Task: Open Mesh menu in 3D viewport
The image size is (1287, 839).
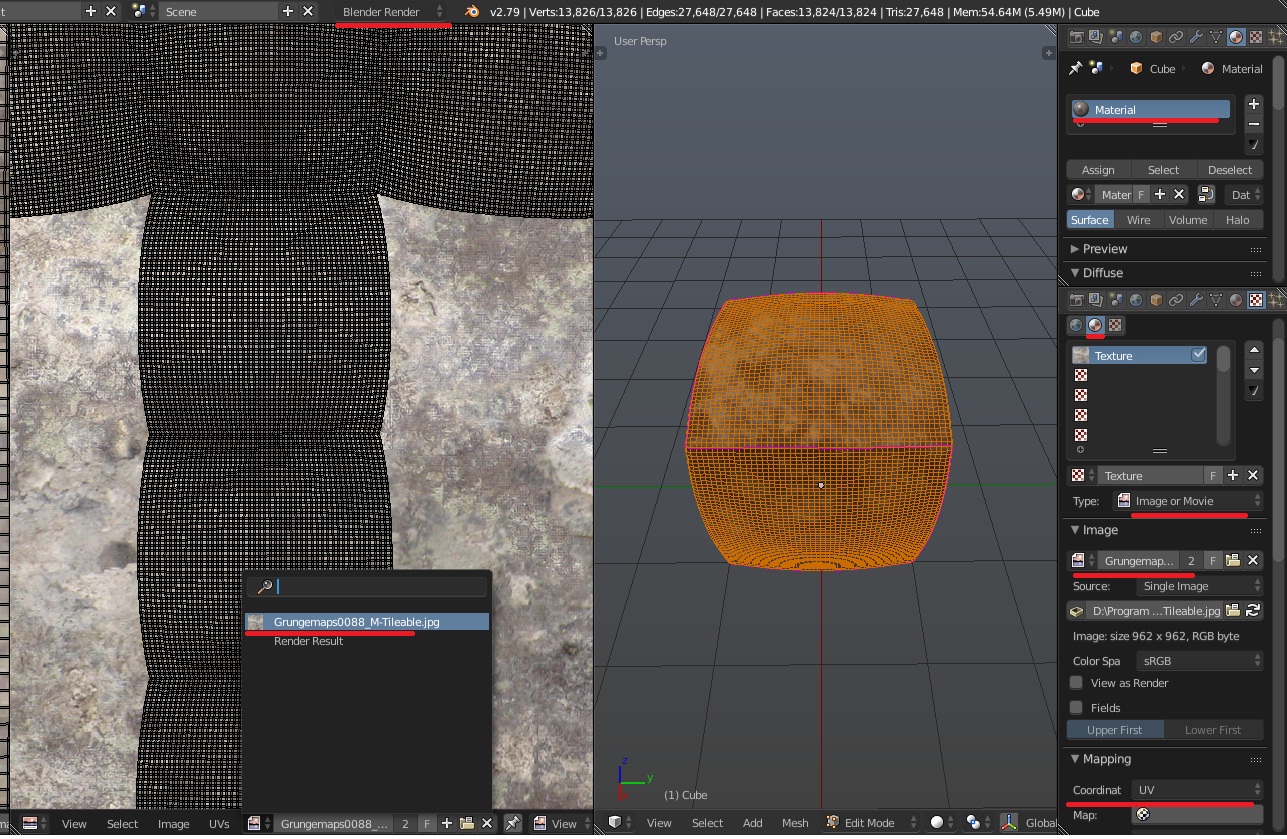Action: [x=795, y=823]
